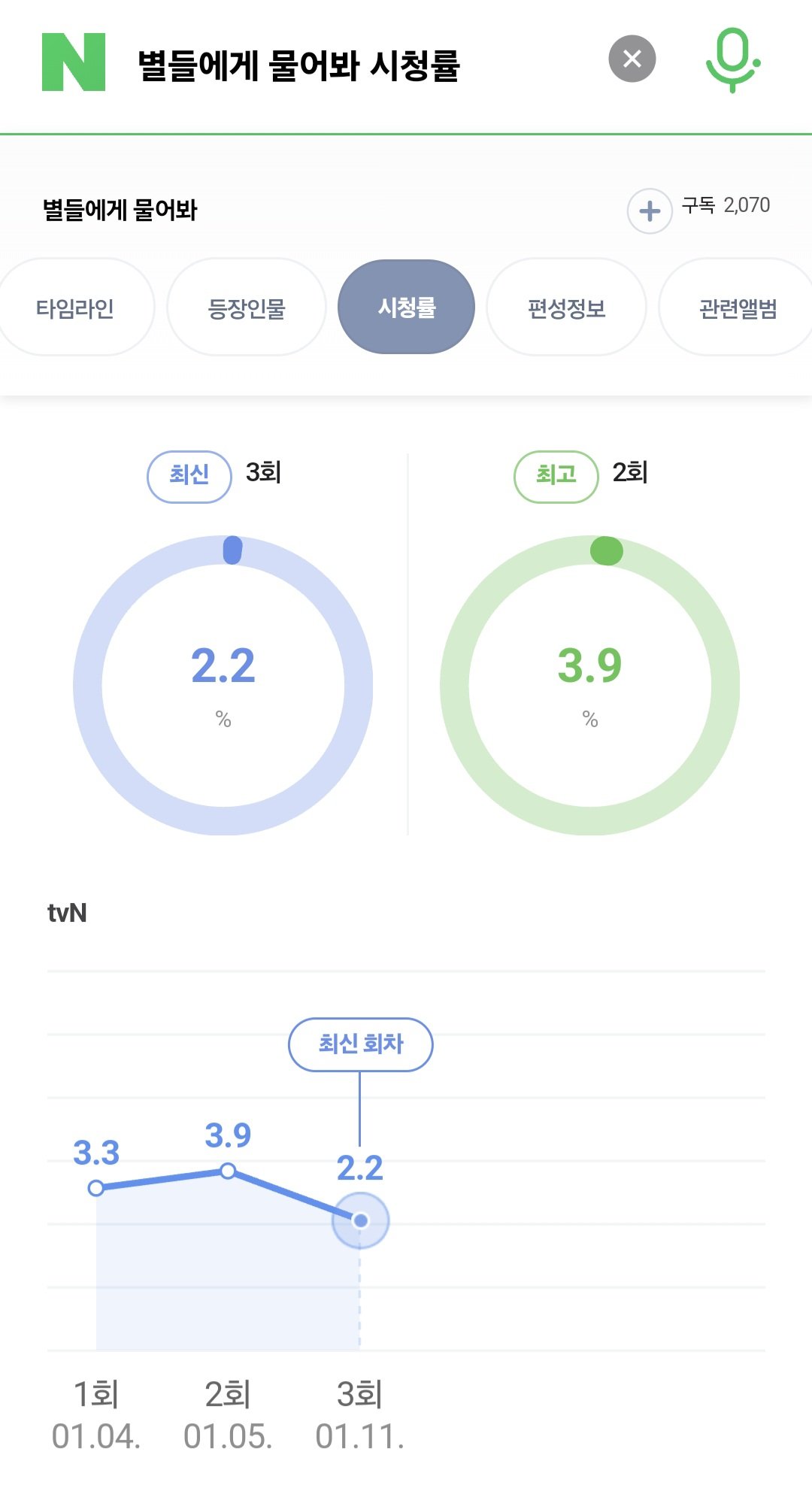Viewport: 812px width, 1491px height.
Task: Switch to the 등장인물 tab
Action: point(247,308)
